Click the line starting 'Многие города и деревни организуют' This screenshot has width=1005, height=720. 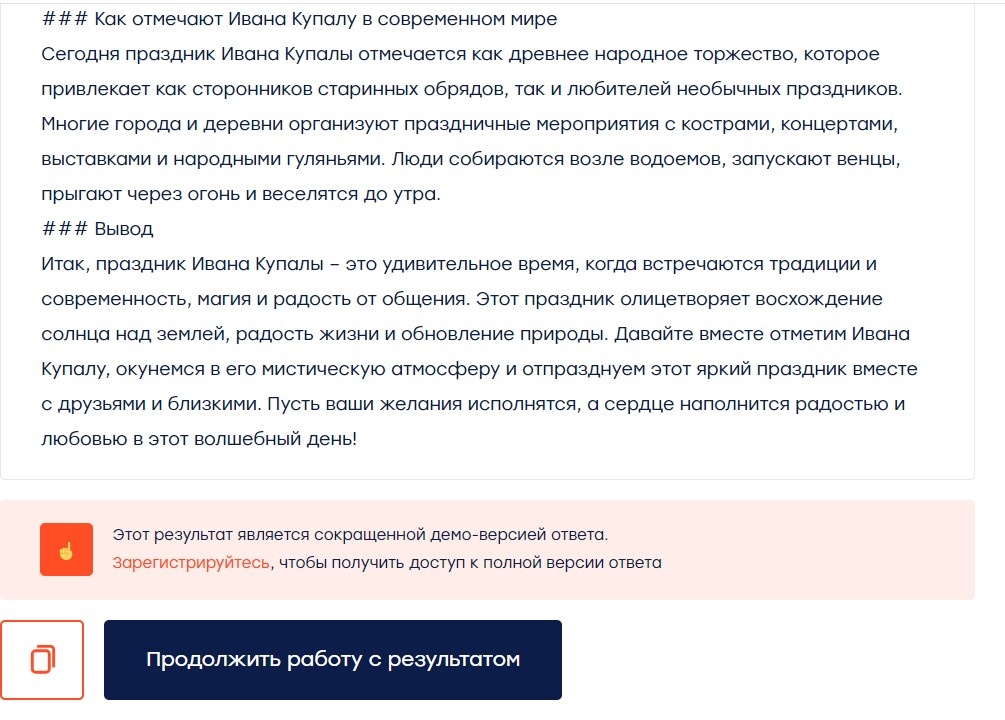(x=469, y=124)
